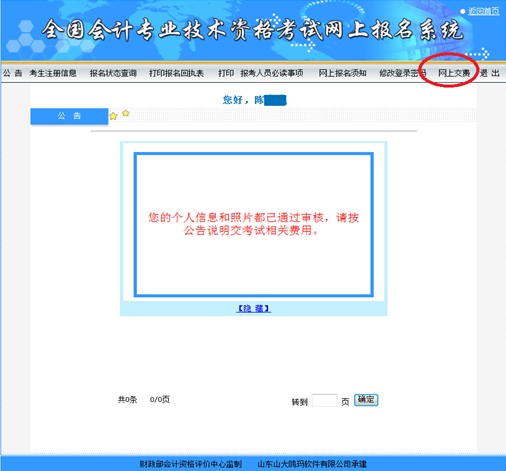Click the 确定 page jump button
The width and height of the screenshot is (506, 471).
coord(366,400)
